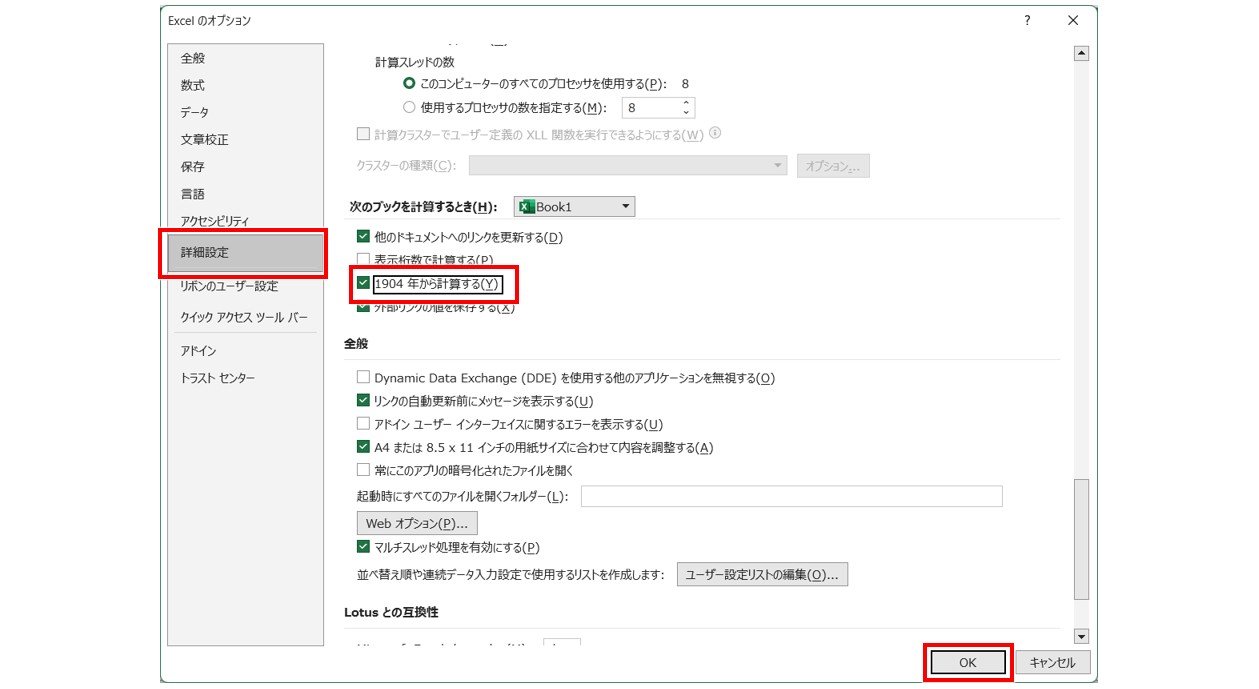The image size is (1259, 689).
Task: Click the startup folder path input field
Action: pyautogui.click(x=791, y=497)
